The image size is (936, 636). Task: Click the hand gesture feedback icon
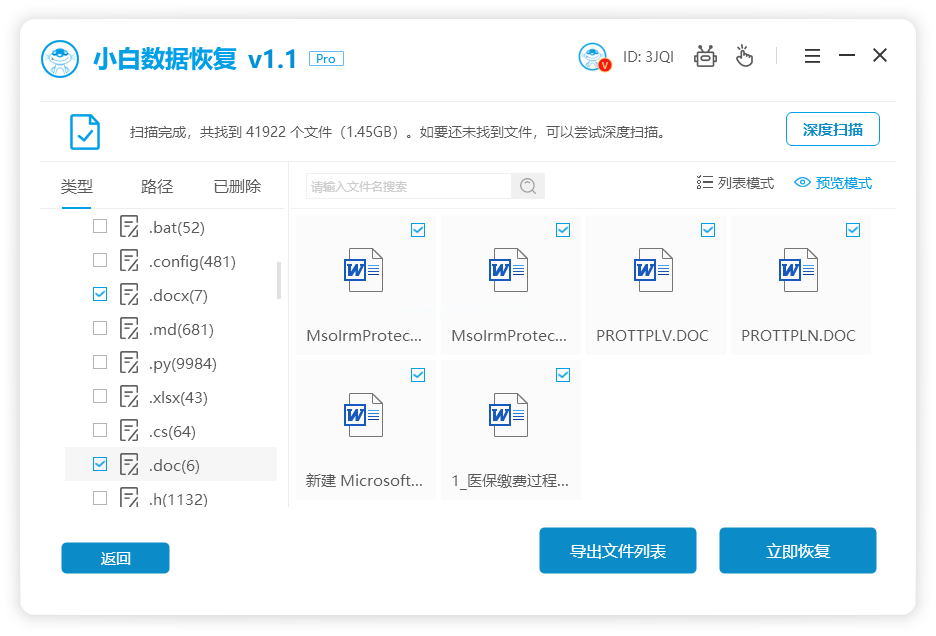click(x=744, y=56)
